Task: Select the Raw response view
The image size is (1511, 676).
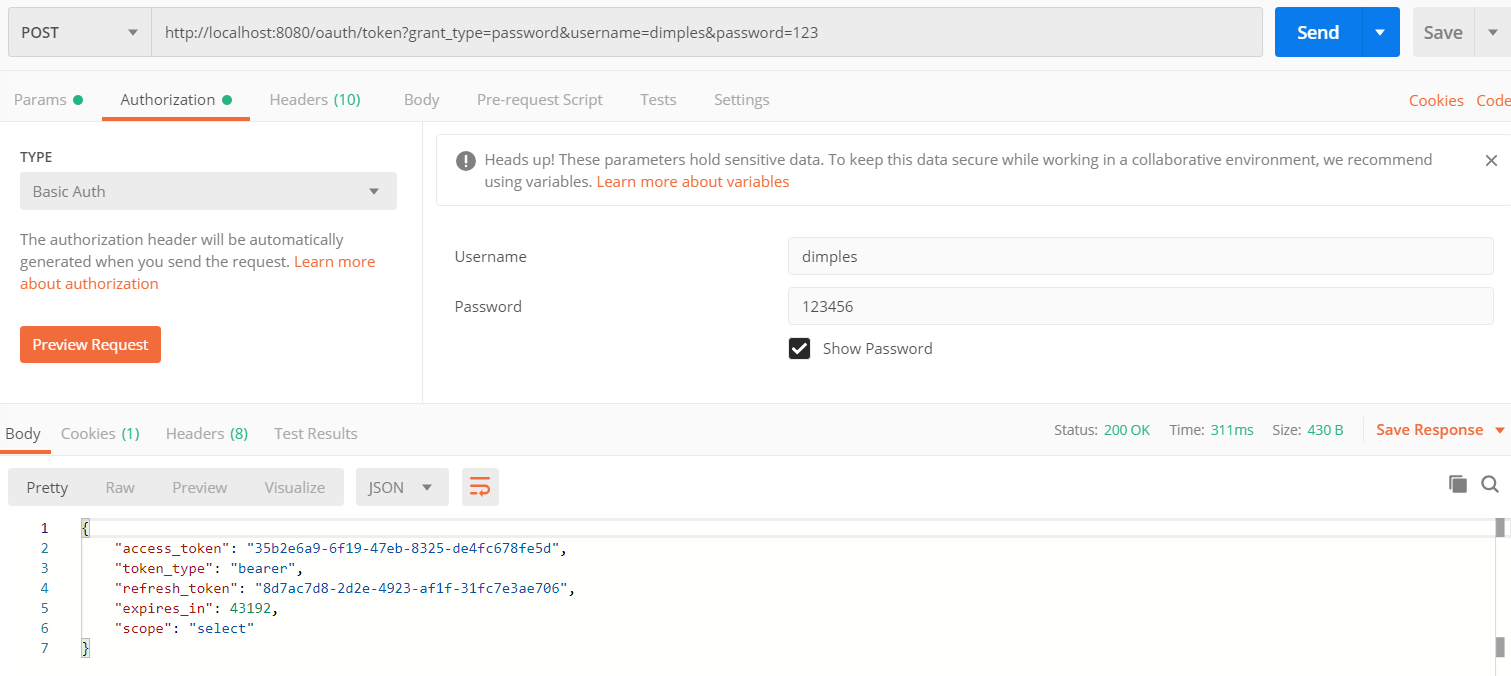Action: 120,487
